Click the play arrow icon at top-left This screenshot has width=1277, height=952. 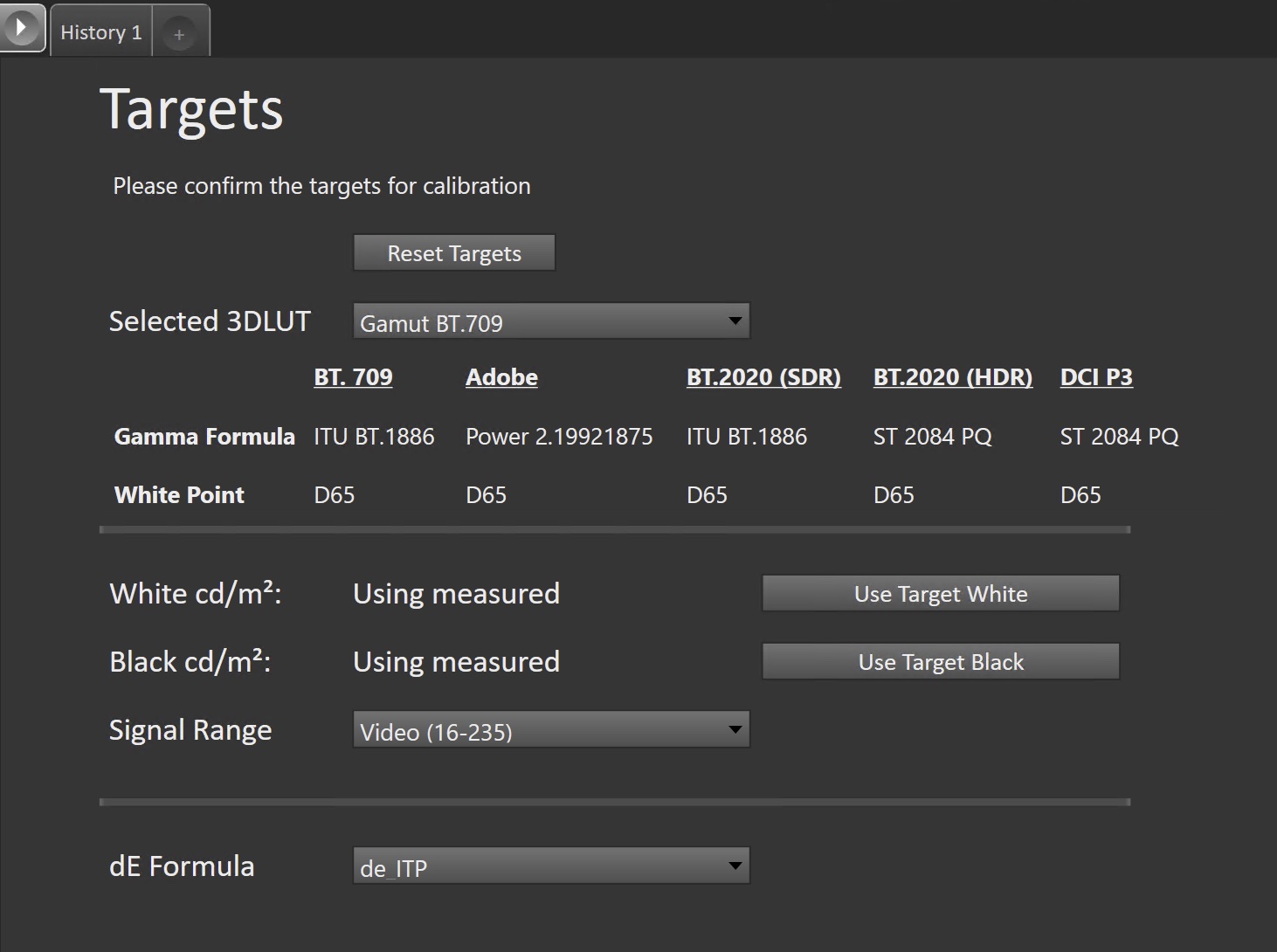click(21, 28)
